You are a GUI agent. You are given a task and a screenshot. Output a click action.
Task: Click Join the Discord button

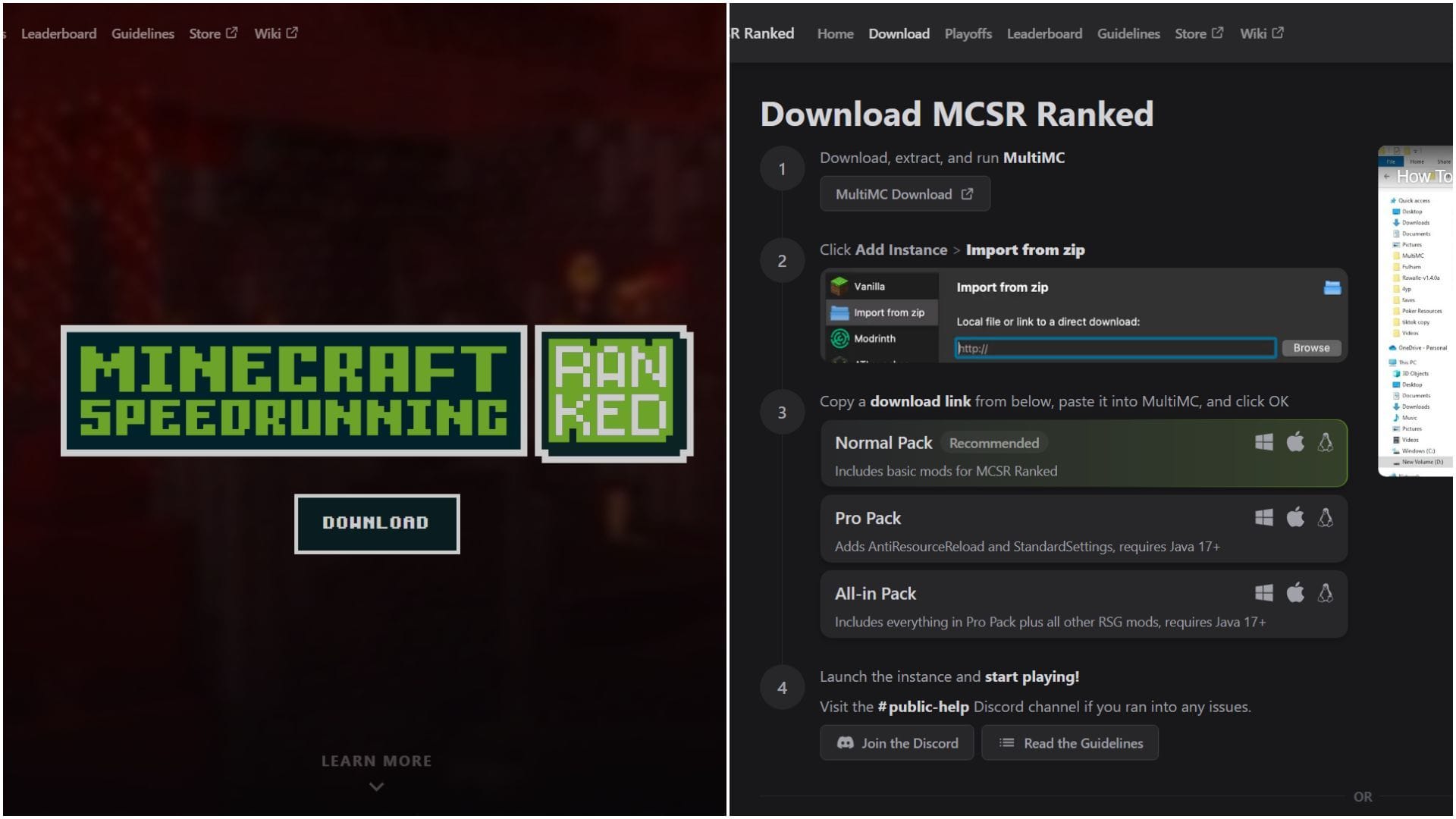(x=897, y=743)
